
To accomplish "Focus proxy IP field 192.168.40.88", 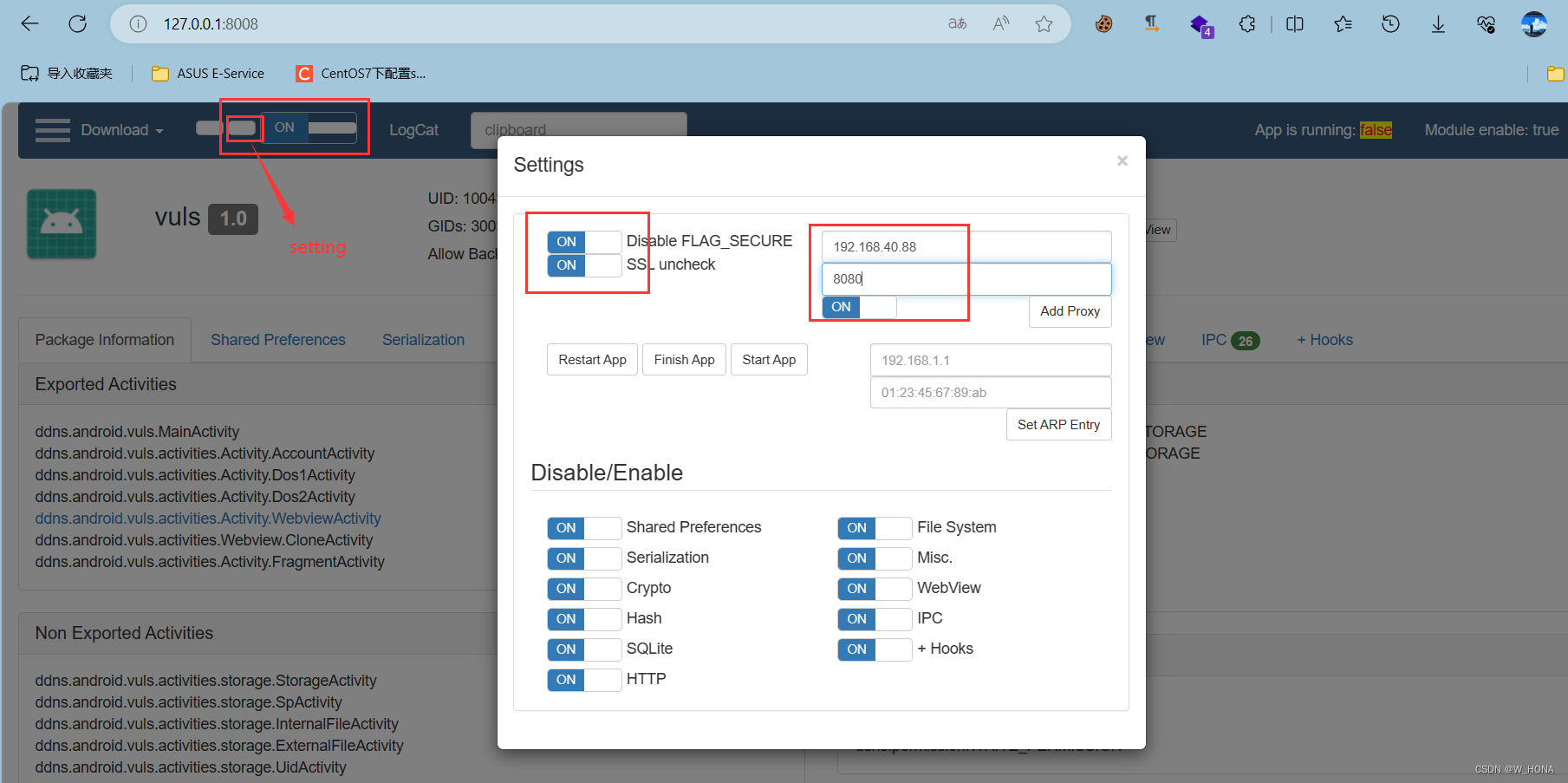I will [966, 247].
